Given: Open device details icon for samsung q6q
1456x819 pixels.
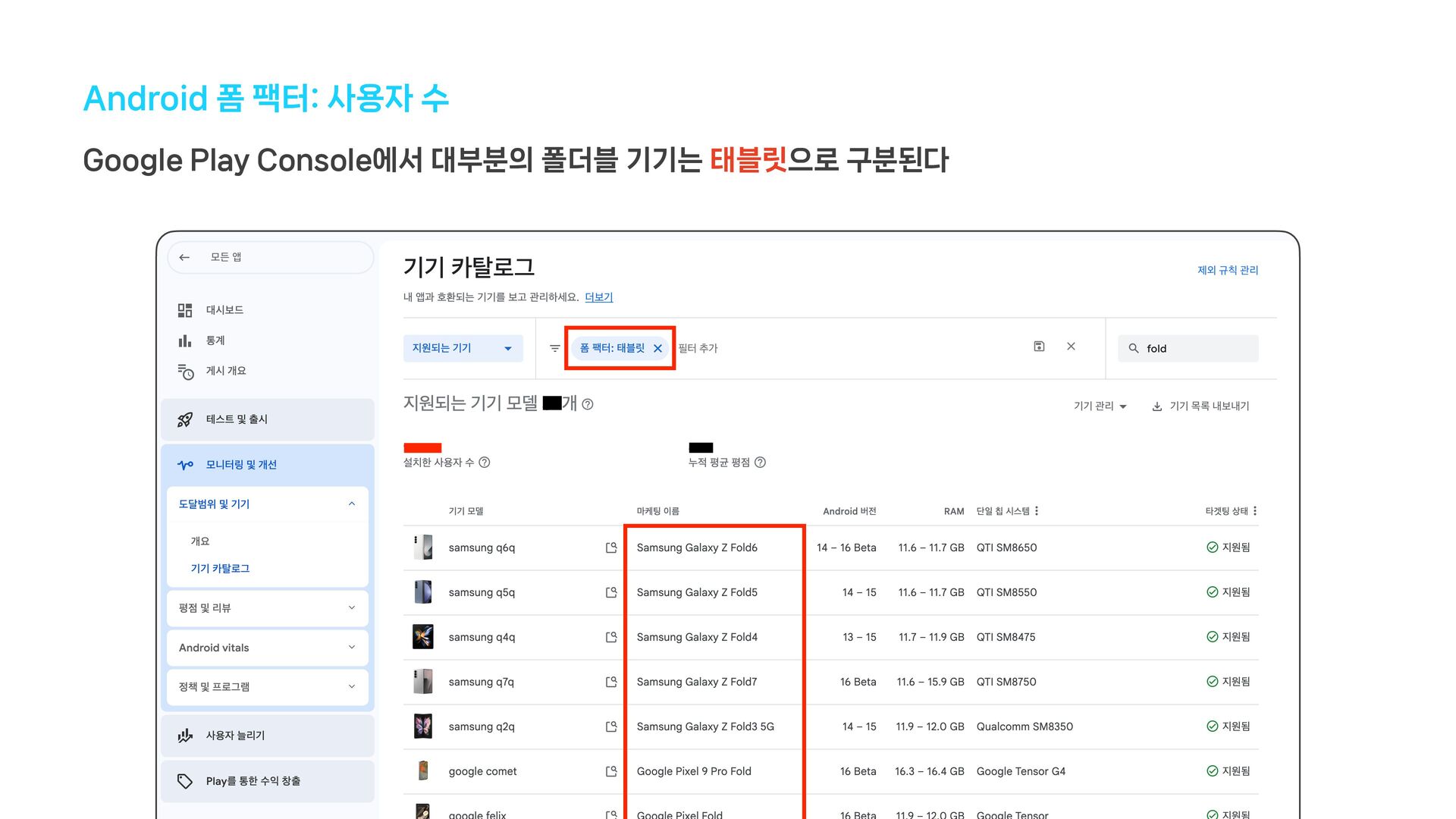Looking at the screenshot, I should pos(611,548).
